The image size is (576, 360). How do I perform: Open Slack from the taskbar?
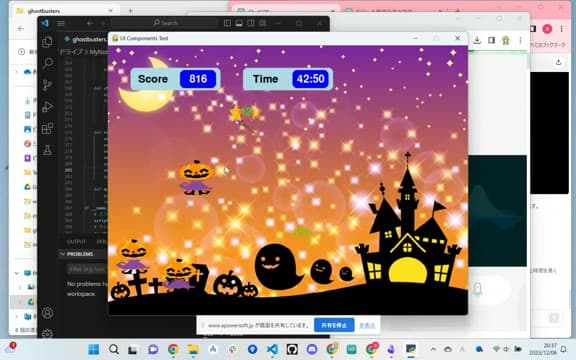tap(232, 349)
